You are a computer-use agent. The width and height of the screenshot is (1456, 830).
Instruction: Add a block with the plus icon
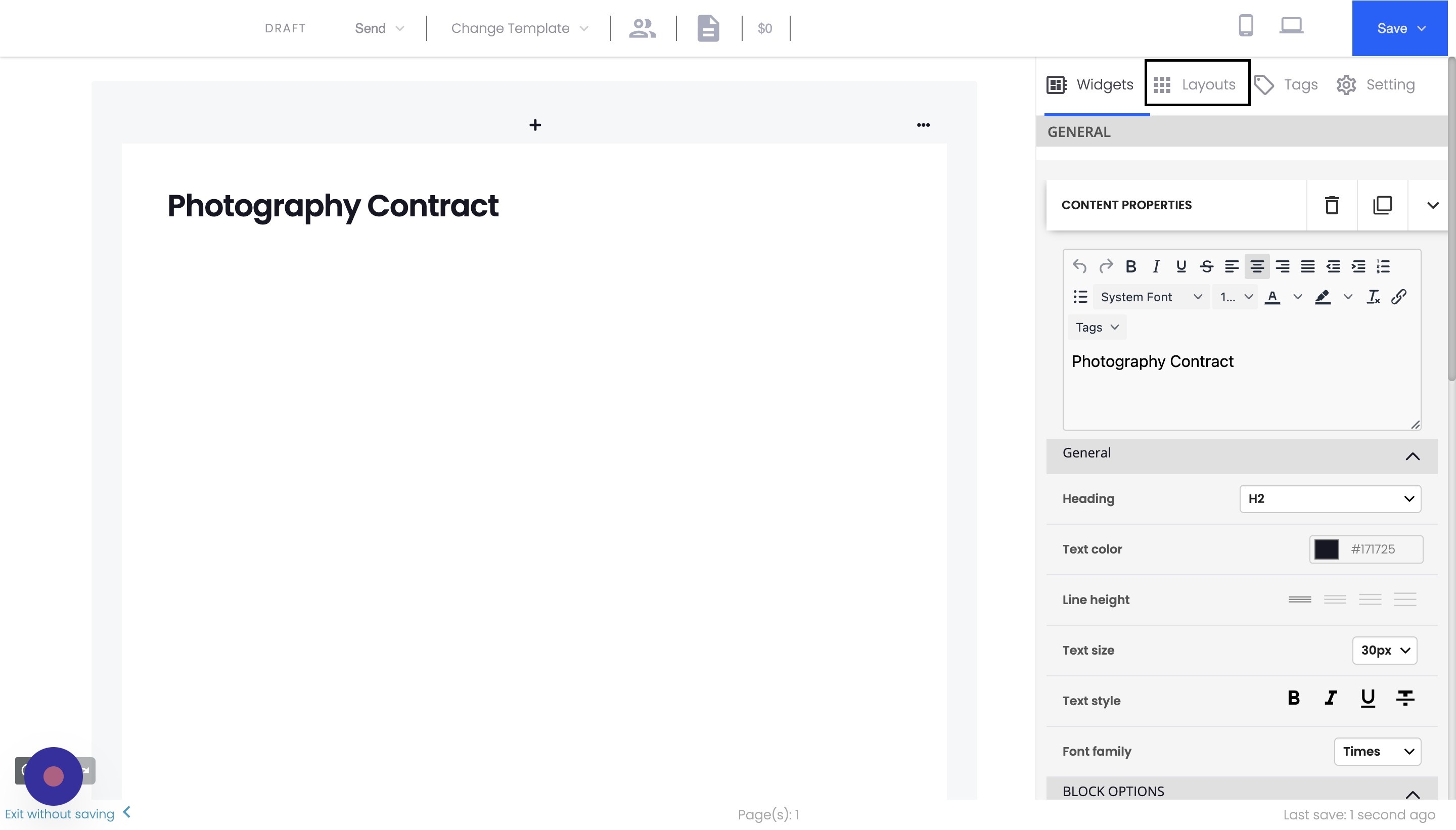click(x=535, y=125)
